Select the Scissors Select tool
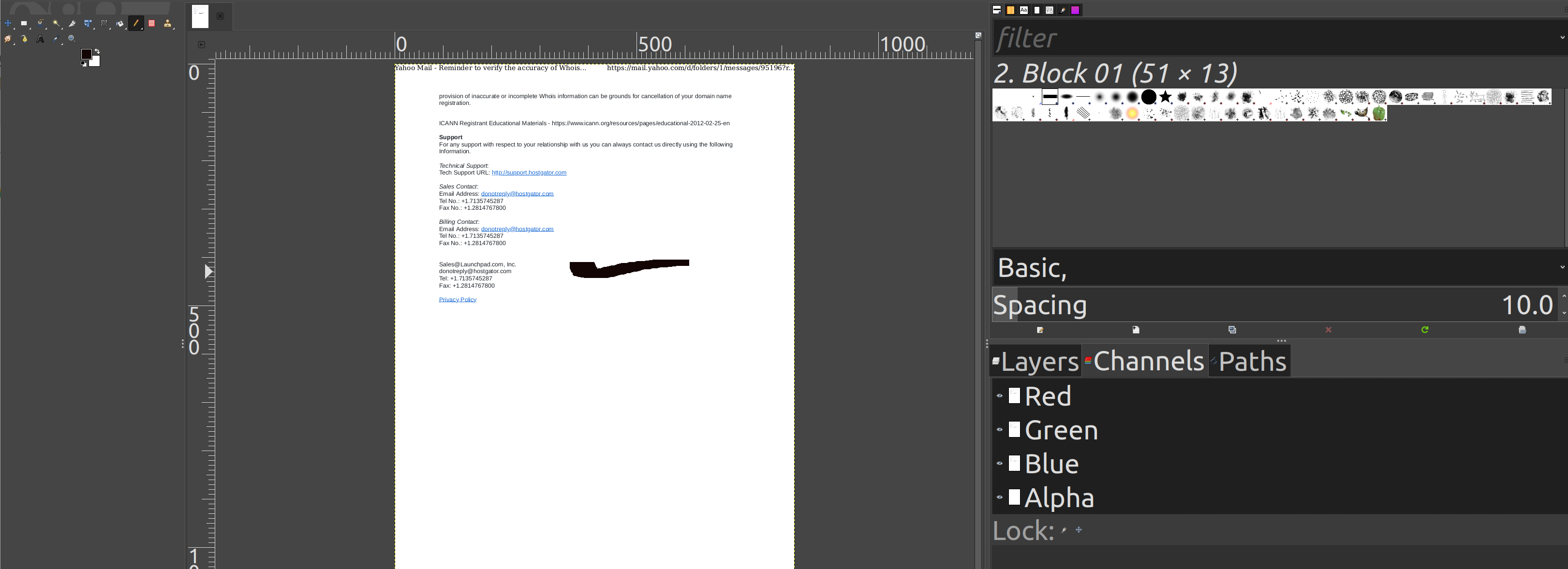This screenshot has width=1568, height=569. (40, 23)
